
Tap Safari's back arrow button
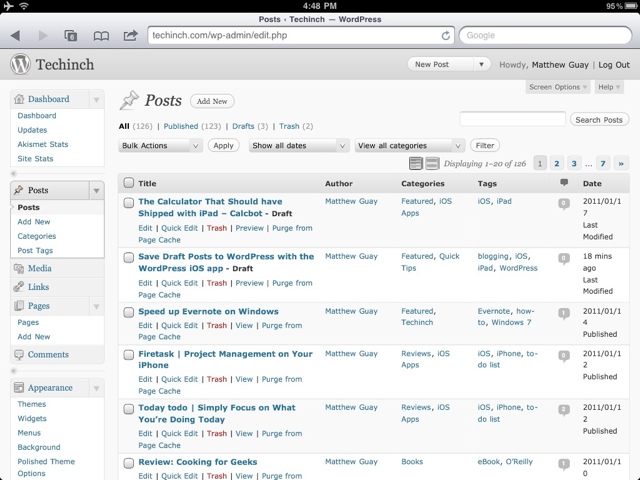pyautogui.click(x=15, y=36)
